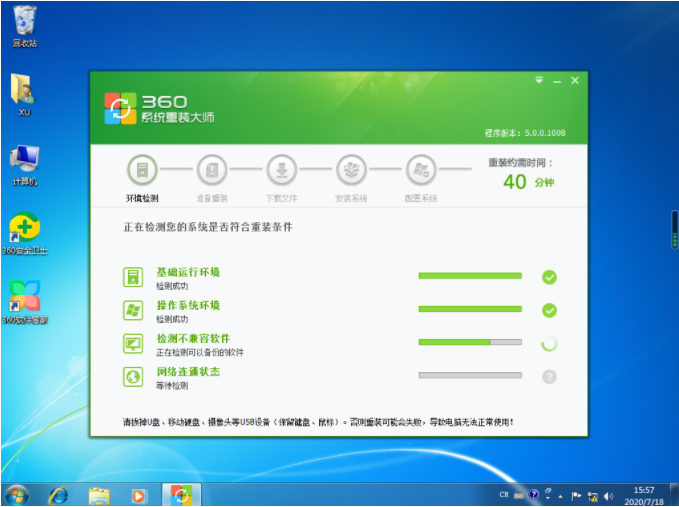This screenshot has height=507, width=679.
Task: Minimize the 360 reinstall window
Action: (x=557, y=81)
